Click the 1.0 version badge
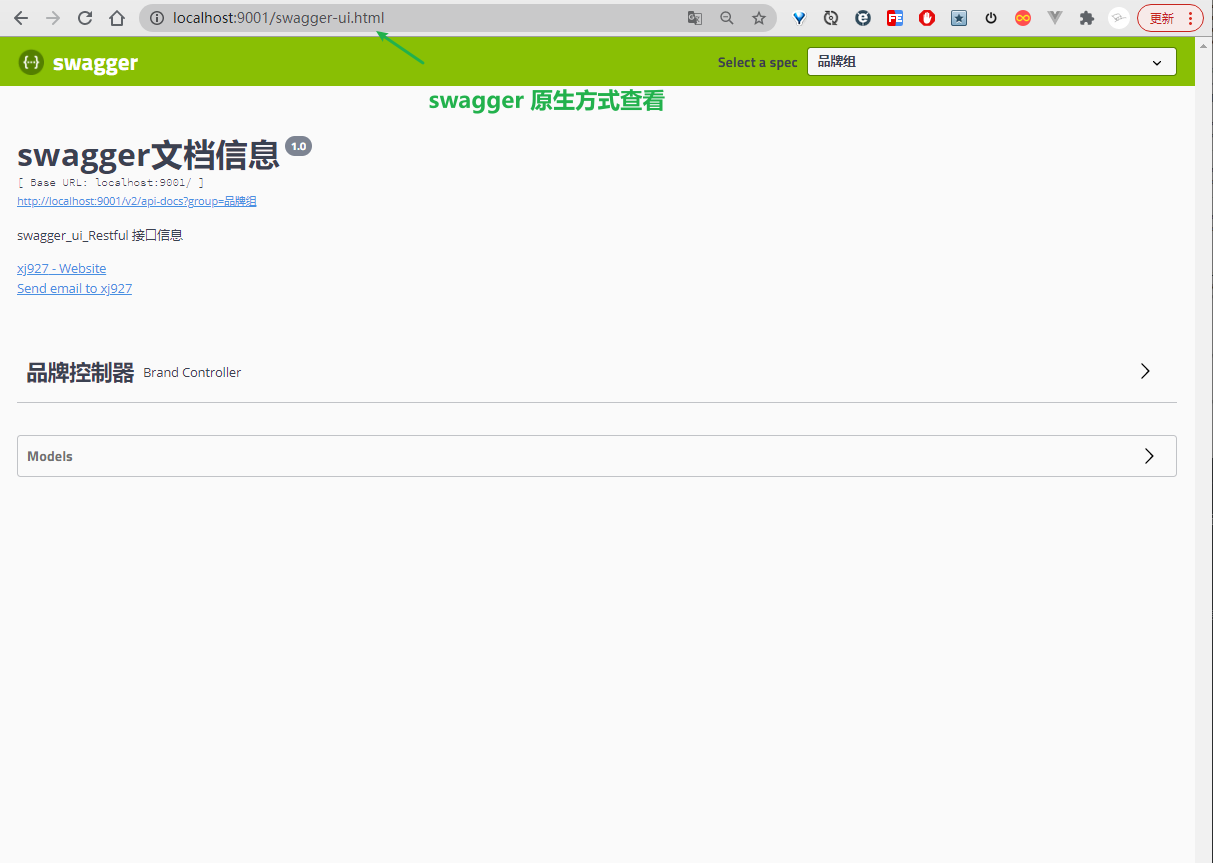Viewport: 1213px width, 863px height. tap(298, 146)
